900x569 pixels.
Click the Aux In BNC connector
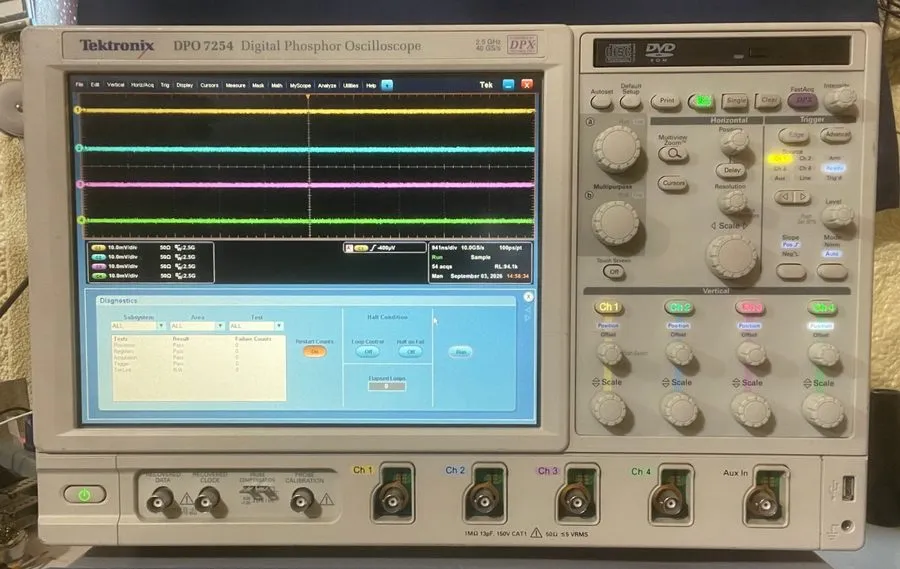coord(765,504)
